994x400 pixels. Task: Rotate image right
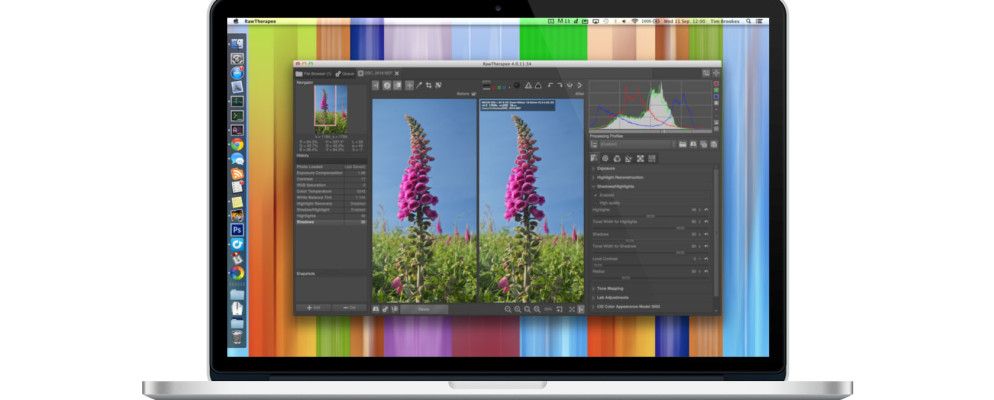tap(560, 85)
